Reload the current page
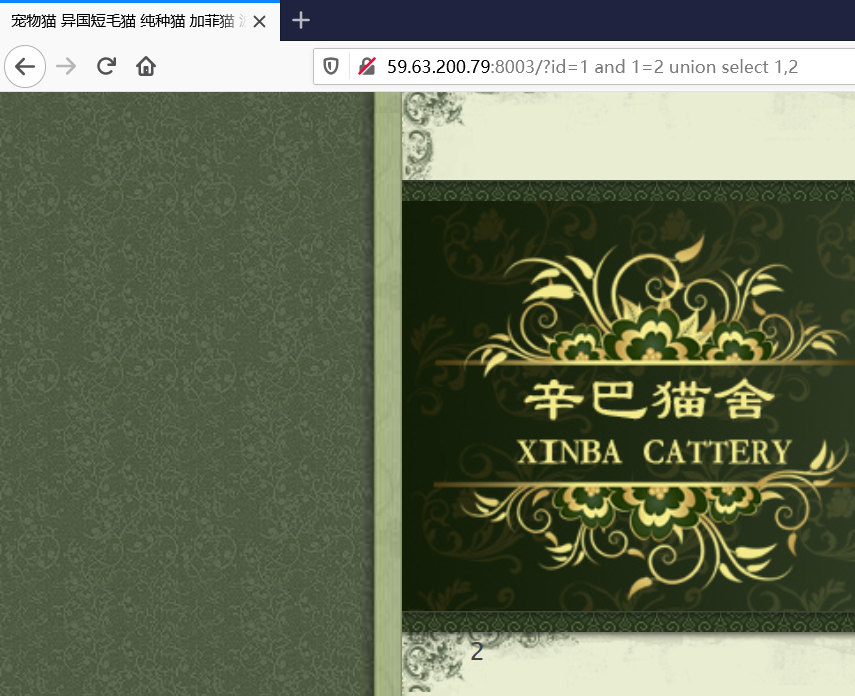855x696 pixels. click(x=106, y=67)
